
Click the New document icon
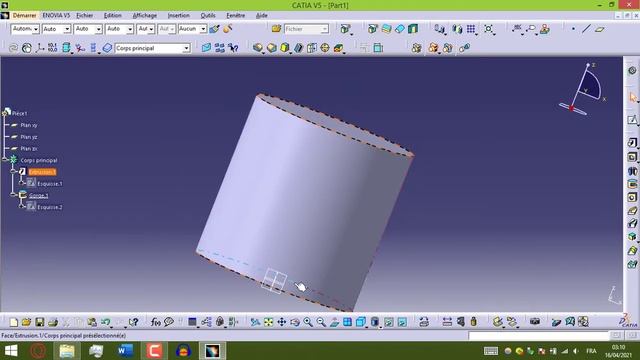tap(13, 322)
